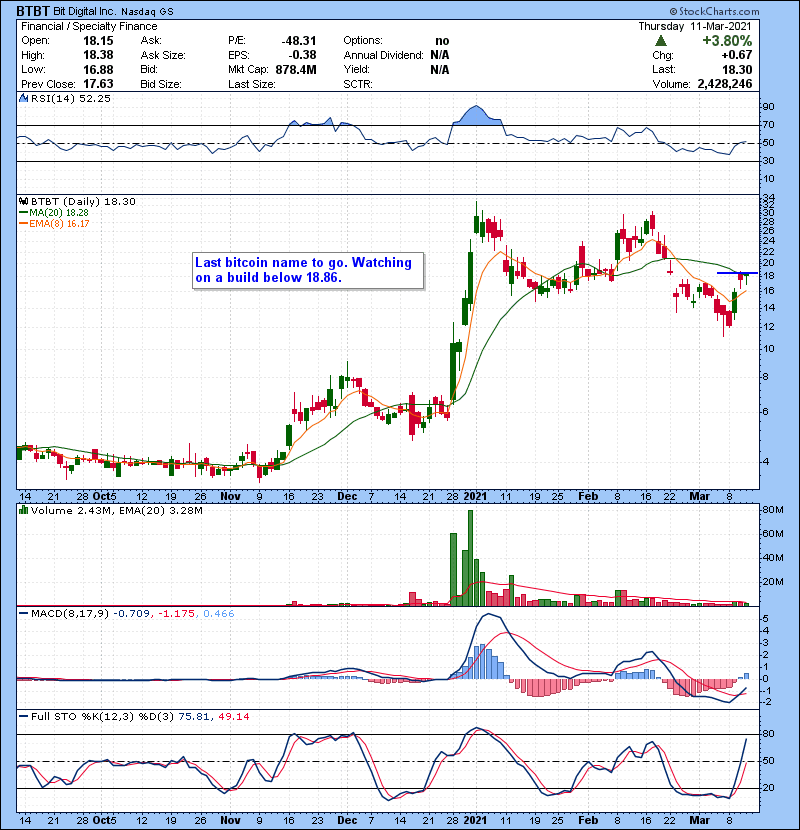Click the SCTR label
The image size is (800, 830).
pos(358,84)
